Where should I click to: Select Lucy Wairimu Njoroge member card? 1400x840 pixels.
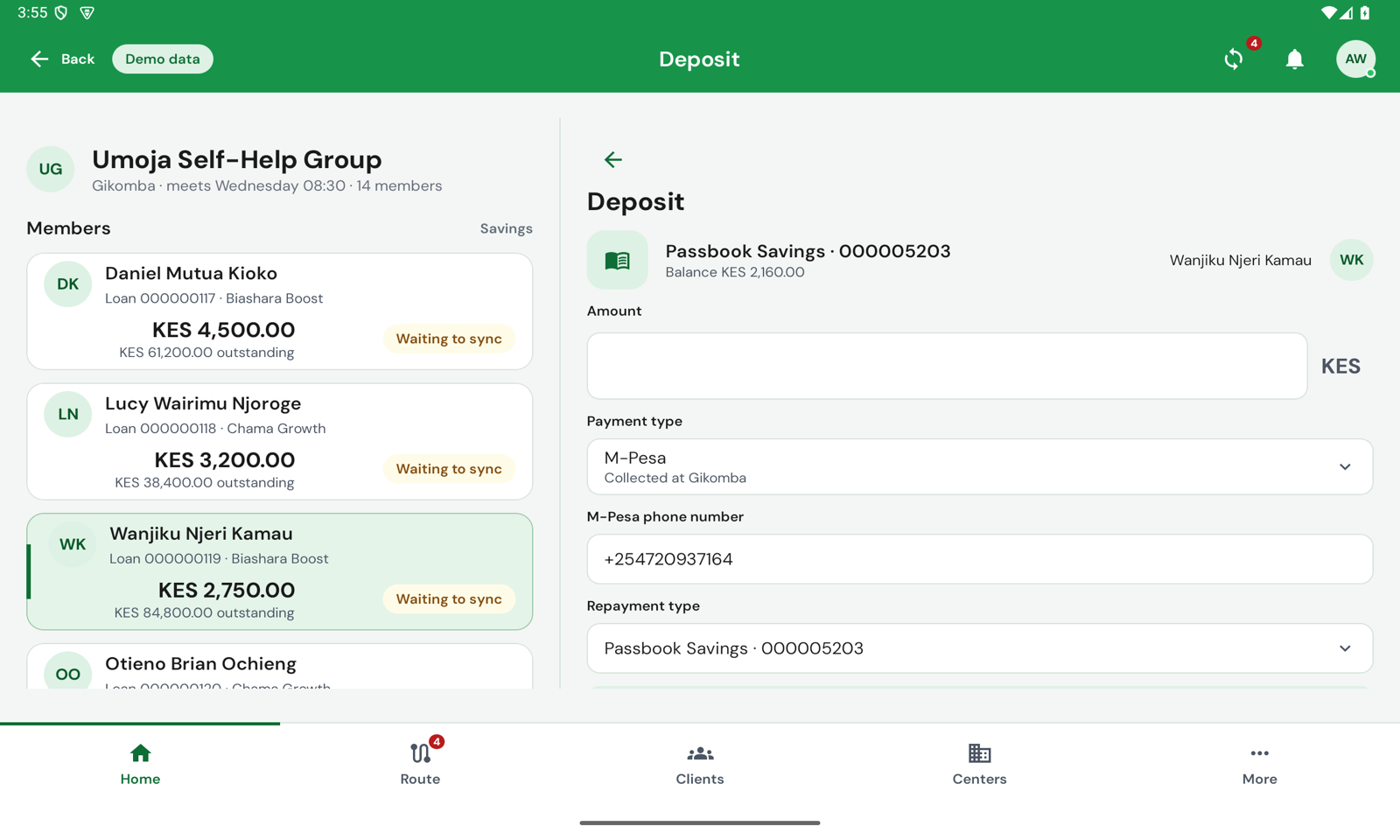[x=279, y=442]
